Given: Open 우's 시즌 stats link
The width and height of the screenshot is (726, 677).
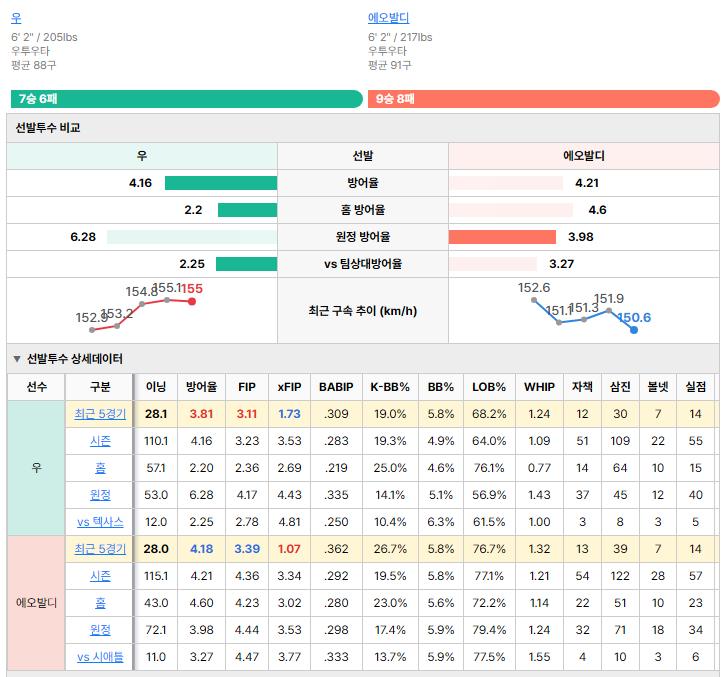Looking at the screenshot, I should [100, 441].
